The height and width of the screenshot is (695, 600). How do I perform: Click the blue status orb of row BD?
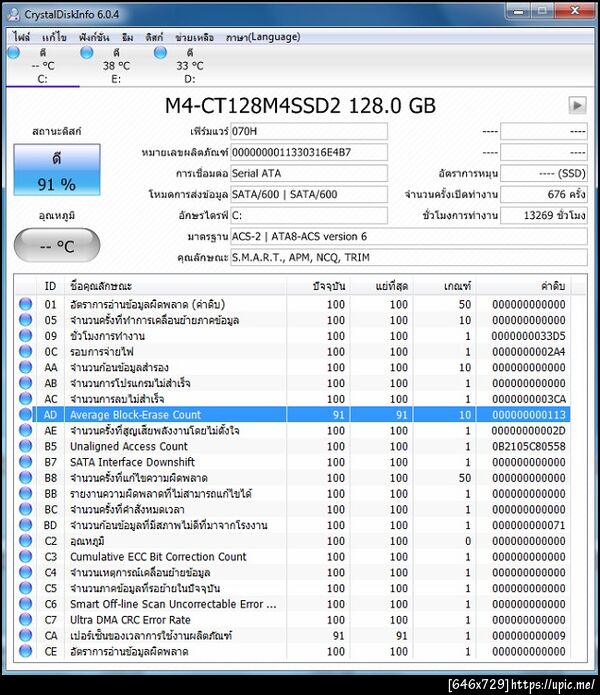(26, 525)
